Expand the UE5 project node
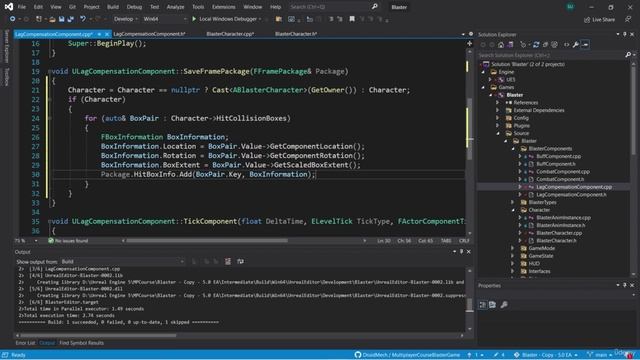 click(491, 80)
